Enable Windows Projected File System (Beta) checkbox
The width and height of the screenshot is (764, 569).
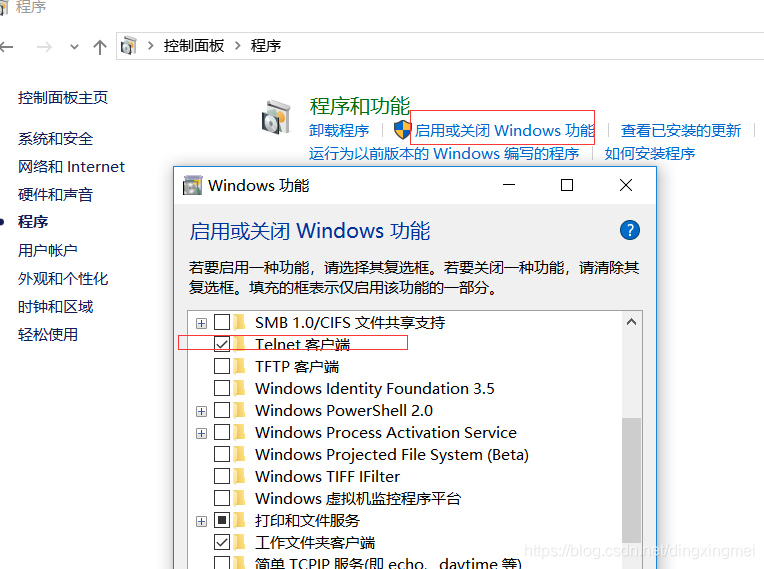[x=222, y=454]
